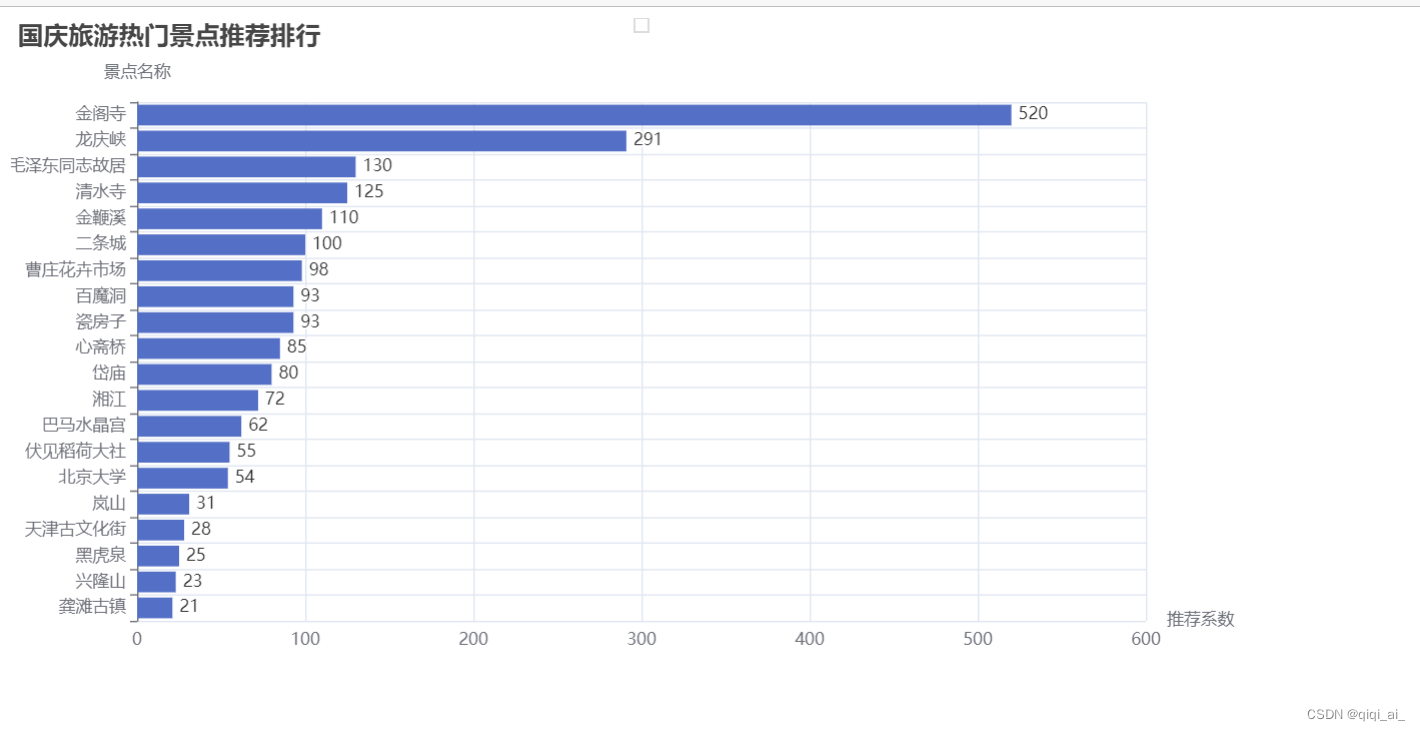1420x731 pixels.
Task: Click the 天津古文化街 axis label
Action: click(76, 529)
